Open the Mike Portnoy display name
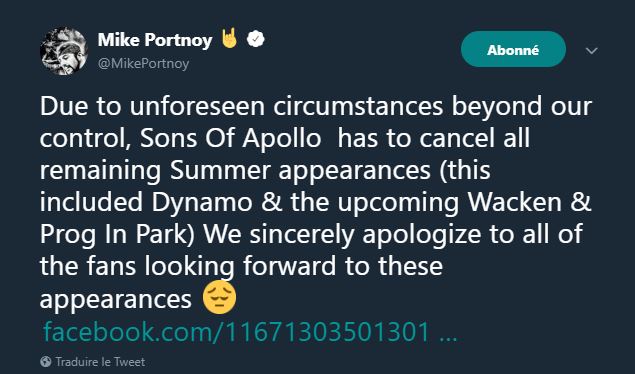Image resolution: width=635 pixels, height=374 pixels. click(155, 40)
